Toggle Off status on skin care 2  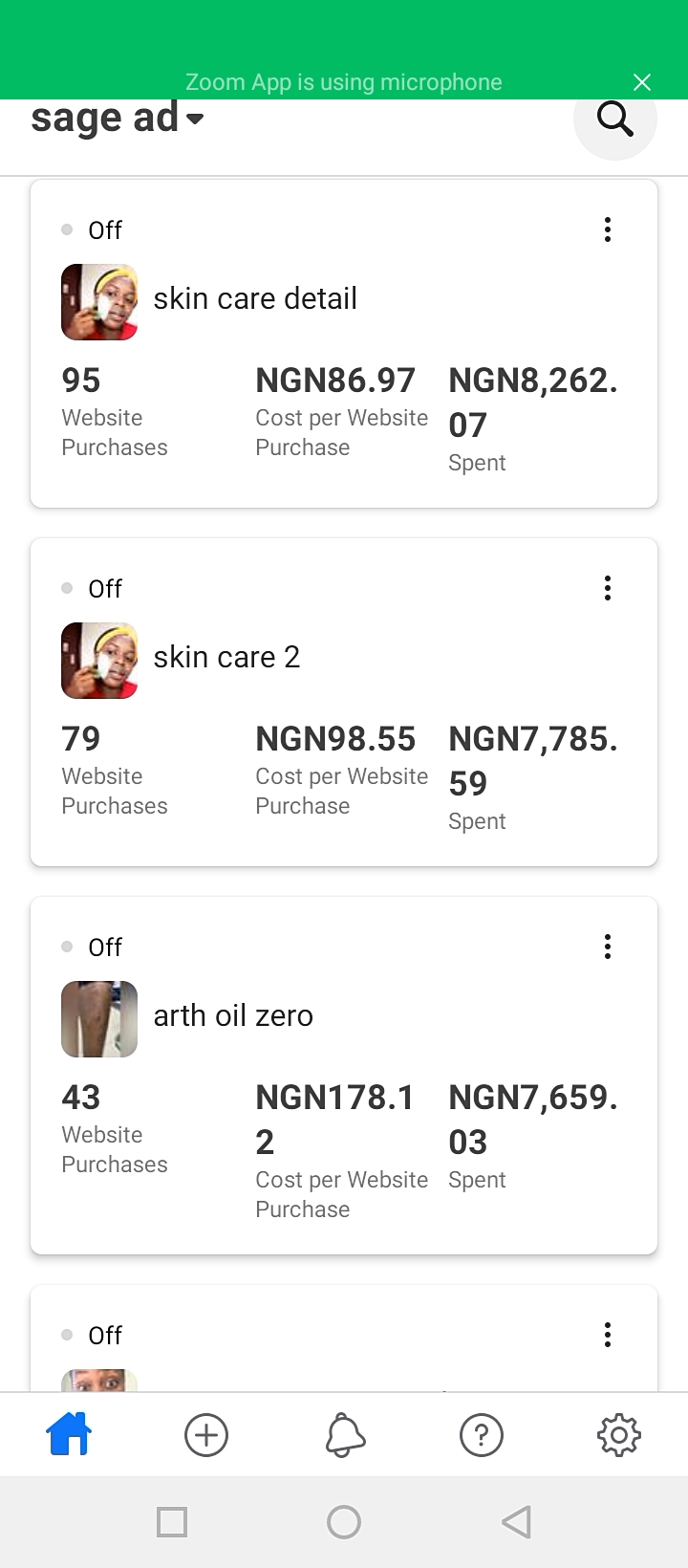(94, 589)
